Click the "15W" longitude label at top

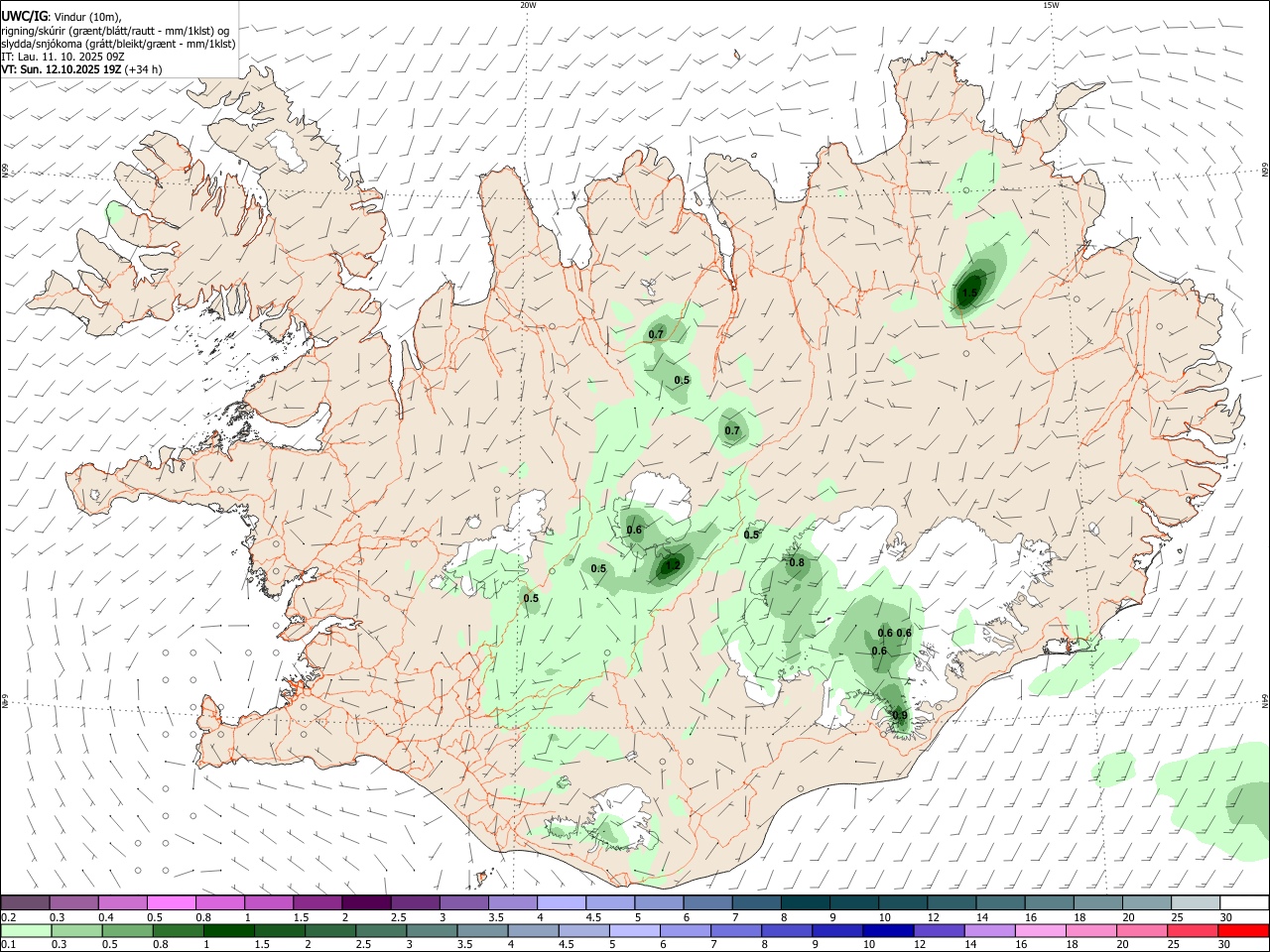(x=1051, y=5)
